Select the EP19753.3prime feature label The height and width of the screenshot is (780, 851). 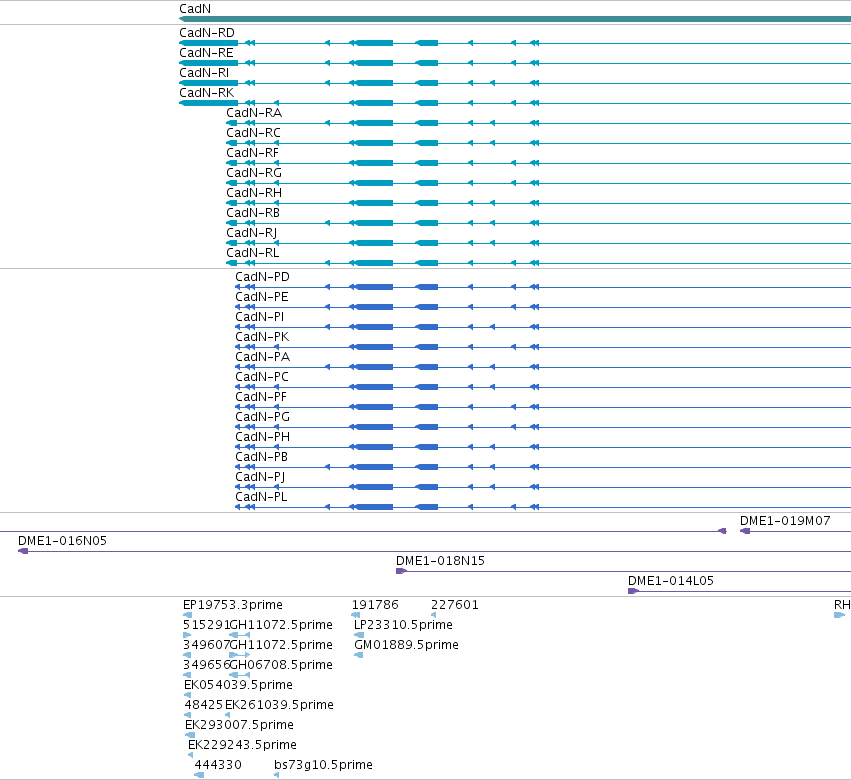pyautogui.click(x=233, y=605)
